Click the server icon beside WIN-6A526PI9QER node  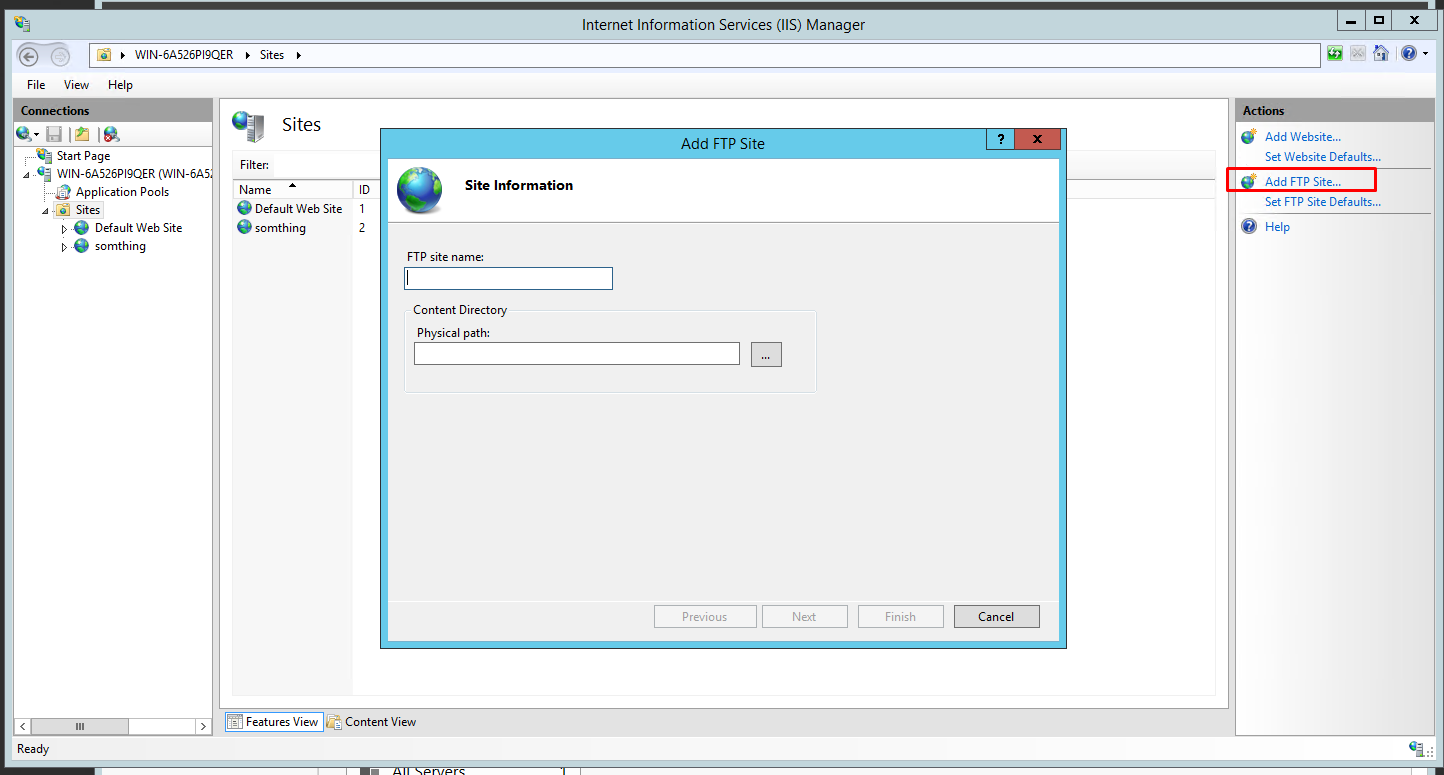[x=45, y=173]
